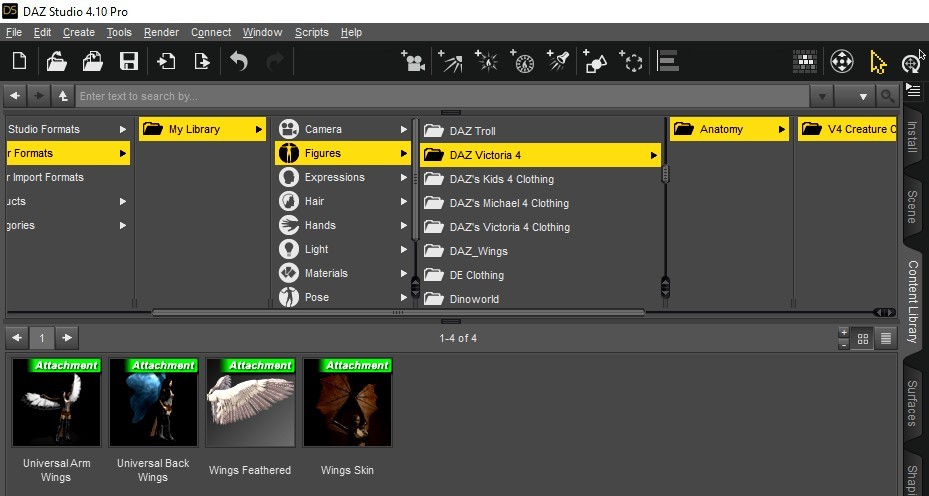
Task: Select the Universal manipulator tool
Action: pos(842,61)
